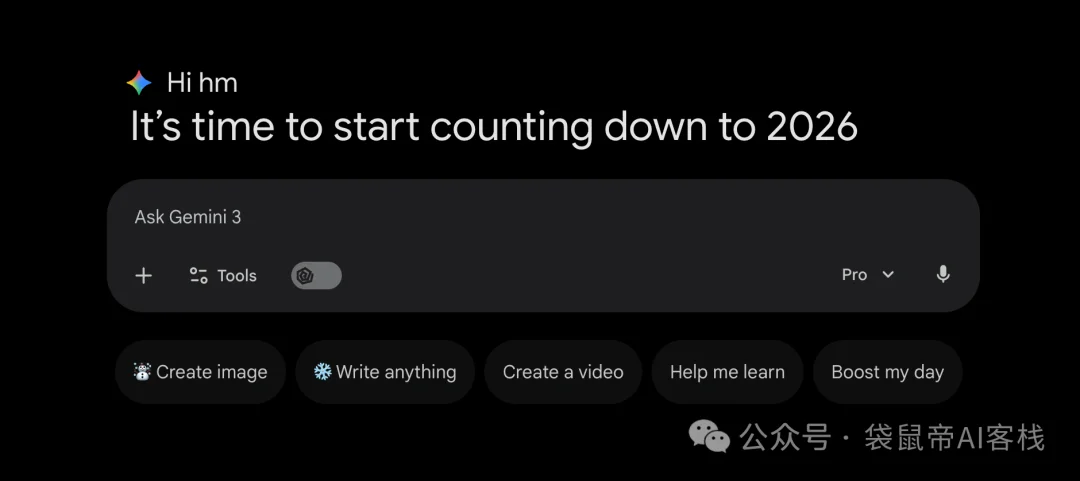Click the counting down to 2026 headline
The image size is (1080, 481).
494,127
